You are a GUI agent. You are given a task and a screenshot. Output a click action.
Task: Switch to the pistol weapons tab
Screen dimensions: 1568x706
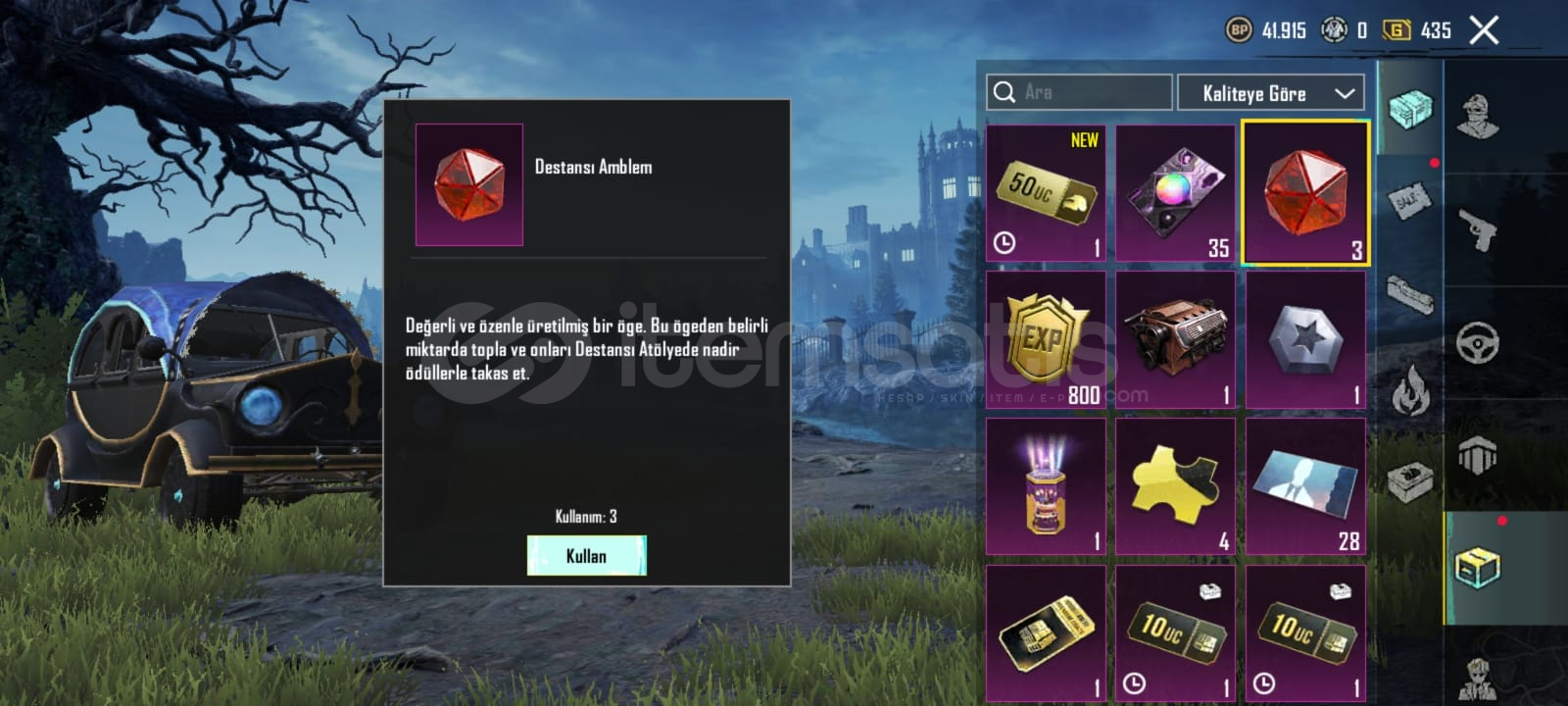[x=1477, y=230]
